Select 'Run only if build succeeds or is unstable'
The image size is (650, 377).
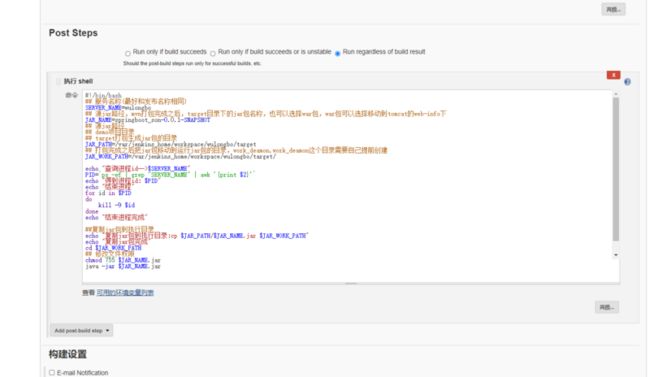click(213, 54)
